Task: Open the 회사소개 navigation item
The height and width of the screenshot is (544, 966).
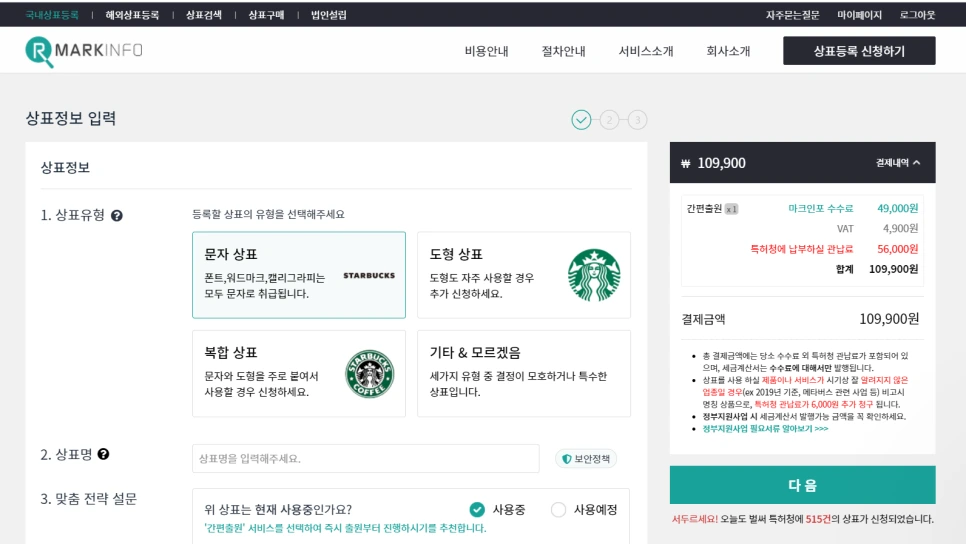Action: pyautogui.click(x=728, y=51)
